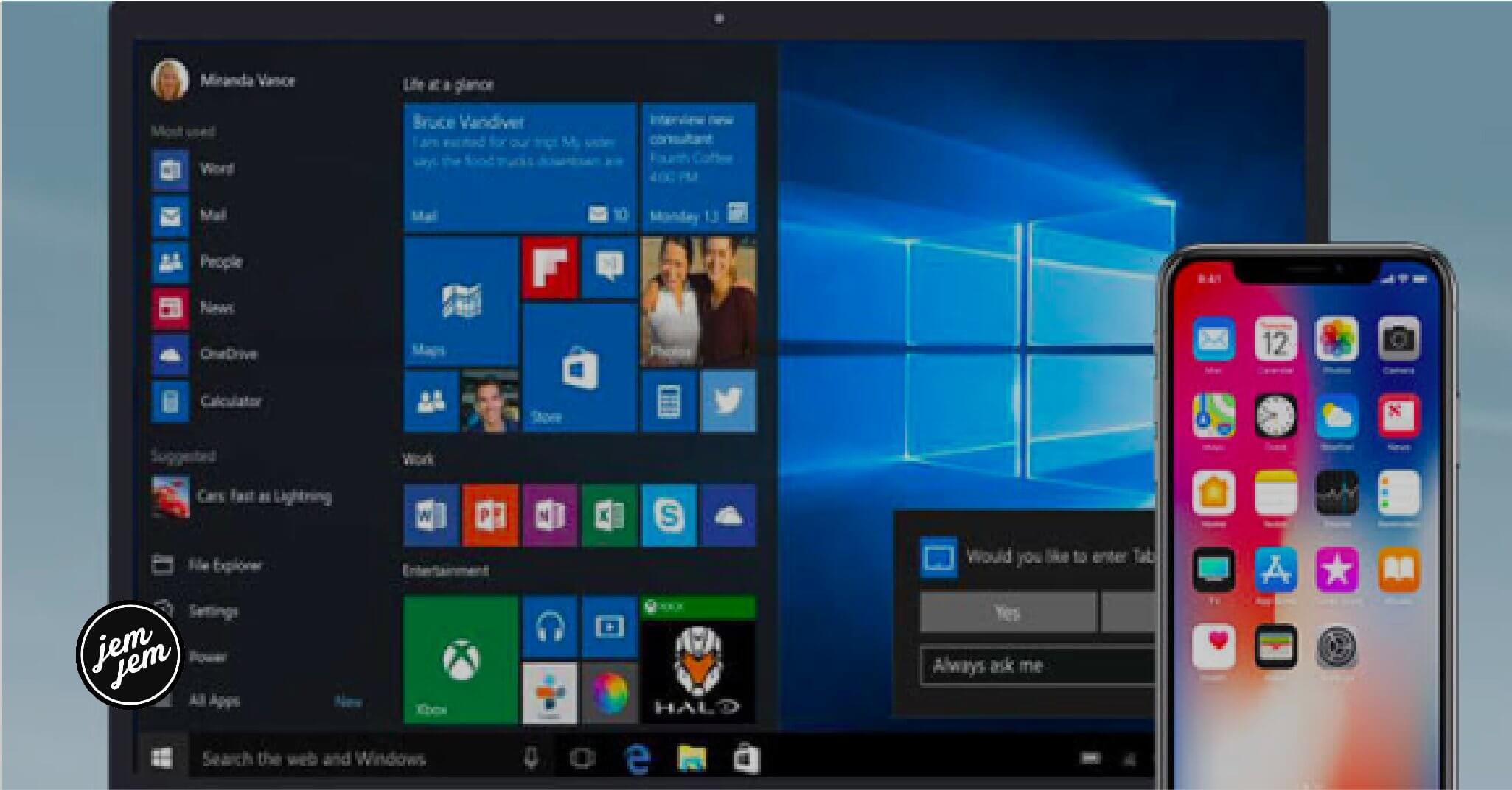Open the Maps tile
Viewport: 1512px width, 790px height.
click(x=461, y=301)
